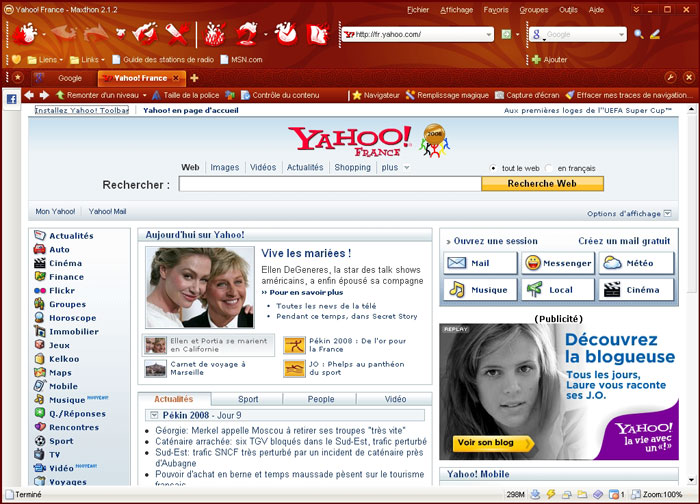Click in the Rechercher search input field
The height and width of the screenshot is (504, 700).
(x=330, y=183)
